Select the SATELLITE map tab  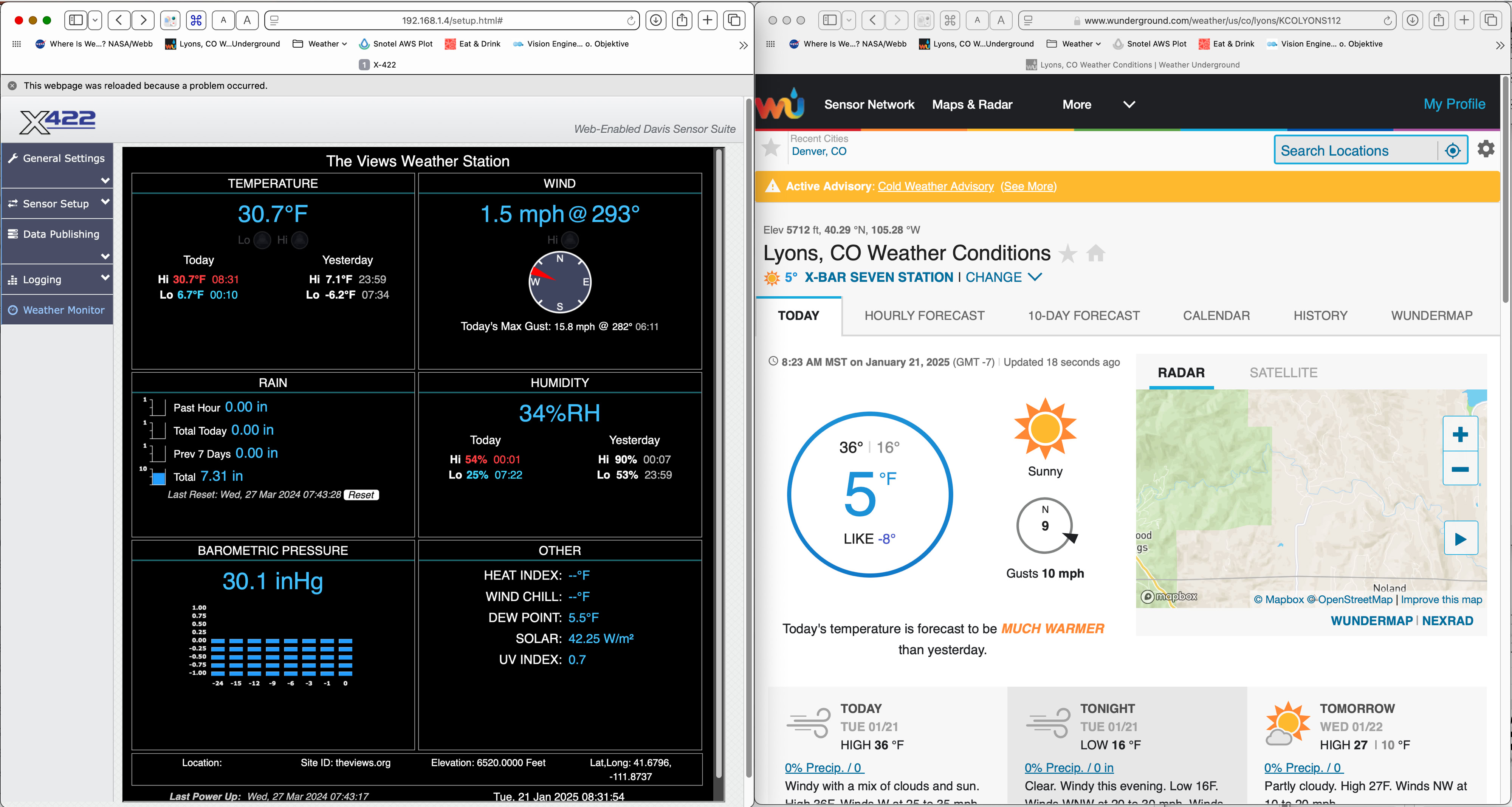coord(1283,373)
